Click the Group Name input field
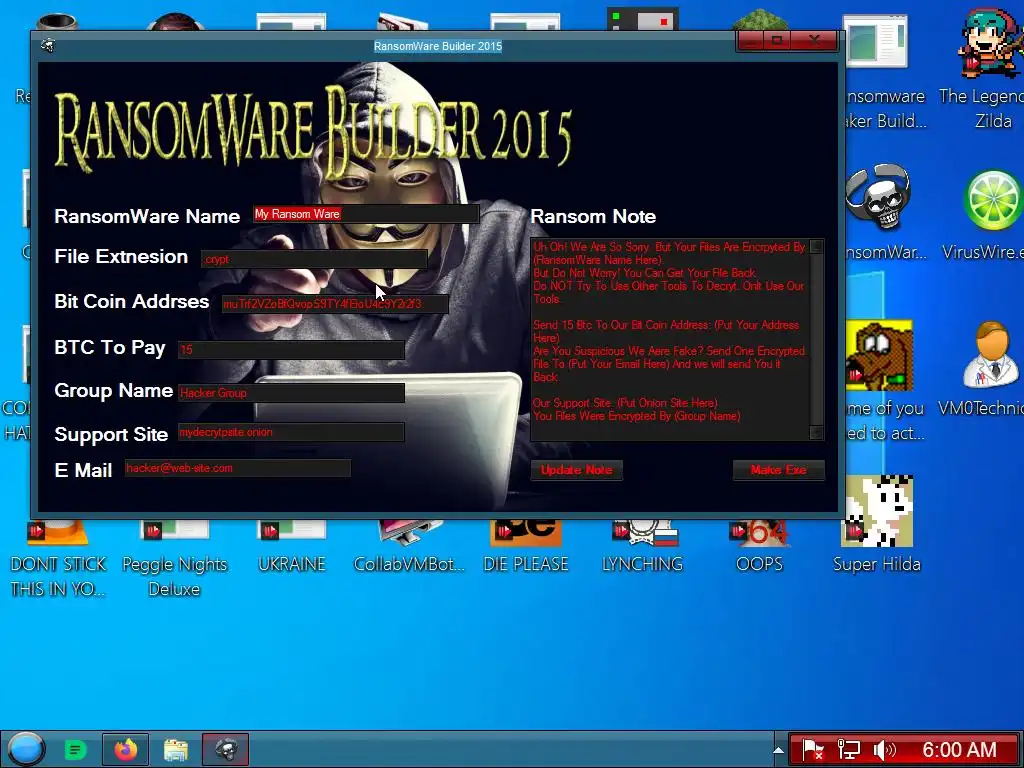This screenshot has height=768, width=1024. pyautogui.click(x=291, y=392)
